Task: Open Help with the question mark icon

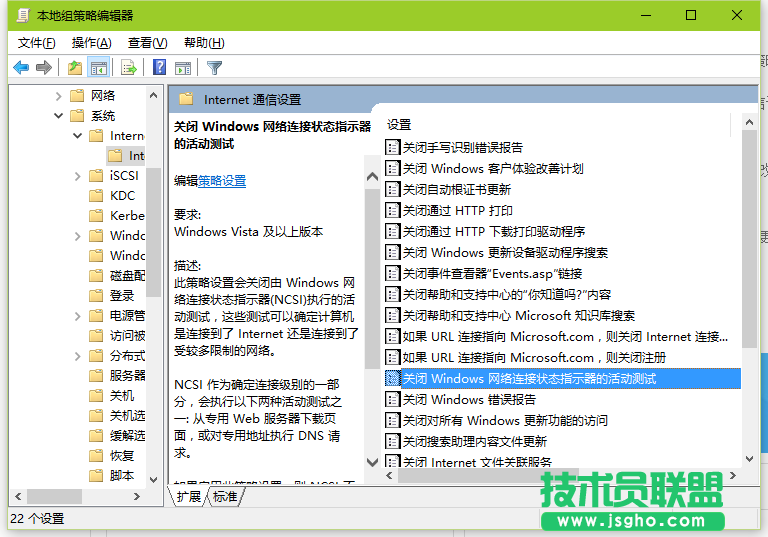Action: [x=160, y=67]
